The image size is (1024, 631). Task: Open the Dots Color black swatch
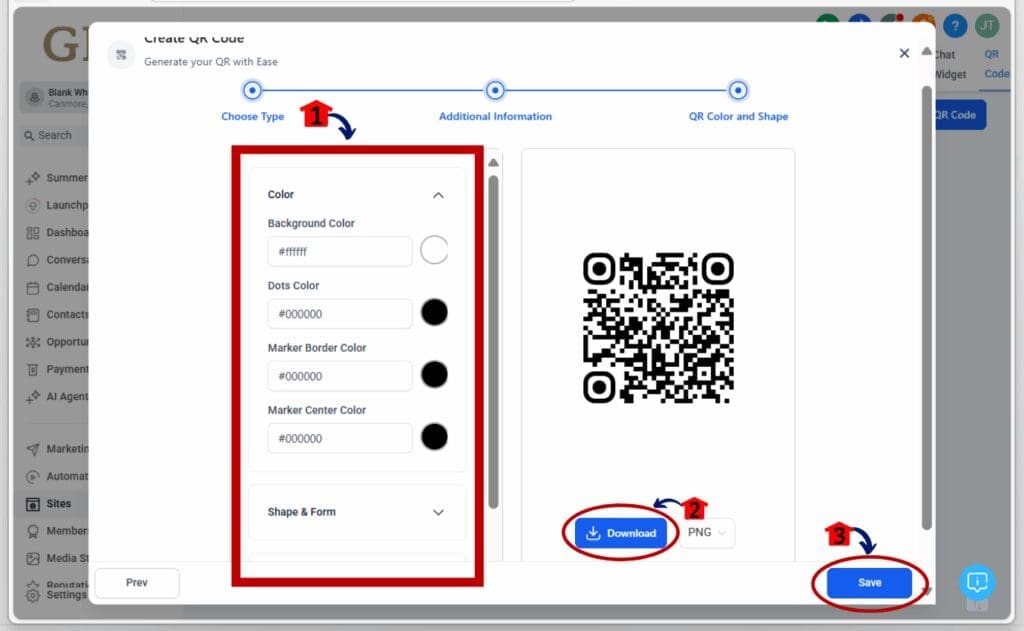434,312
